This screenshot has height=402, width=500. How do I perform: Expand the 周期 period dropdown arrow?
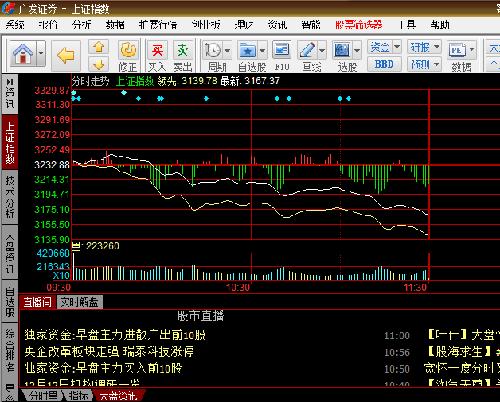(227, 51)
